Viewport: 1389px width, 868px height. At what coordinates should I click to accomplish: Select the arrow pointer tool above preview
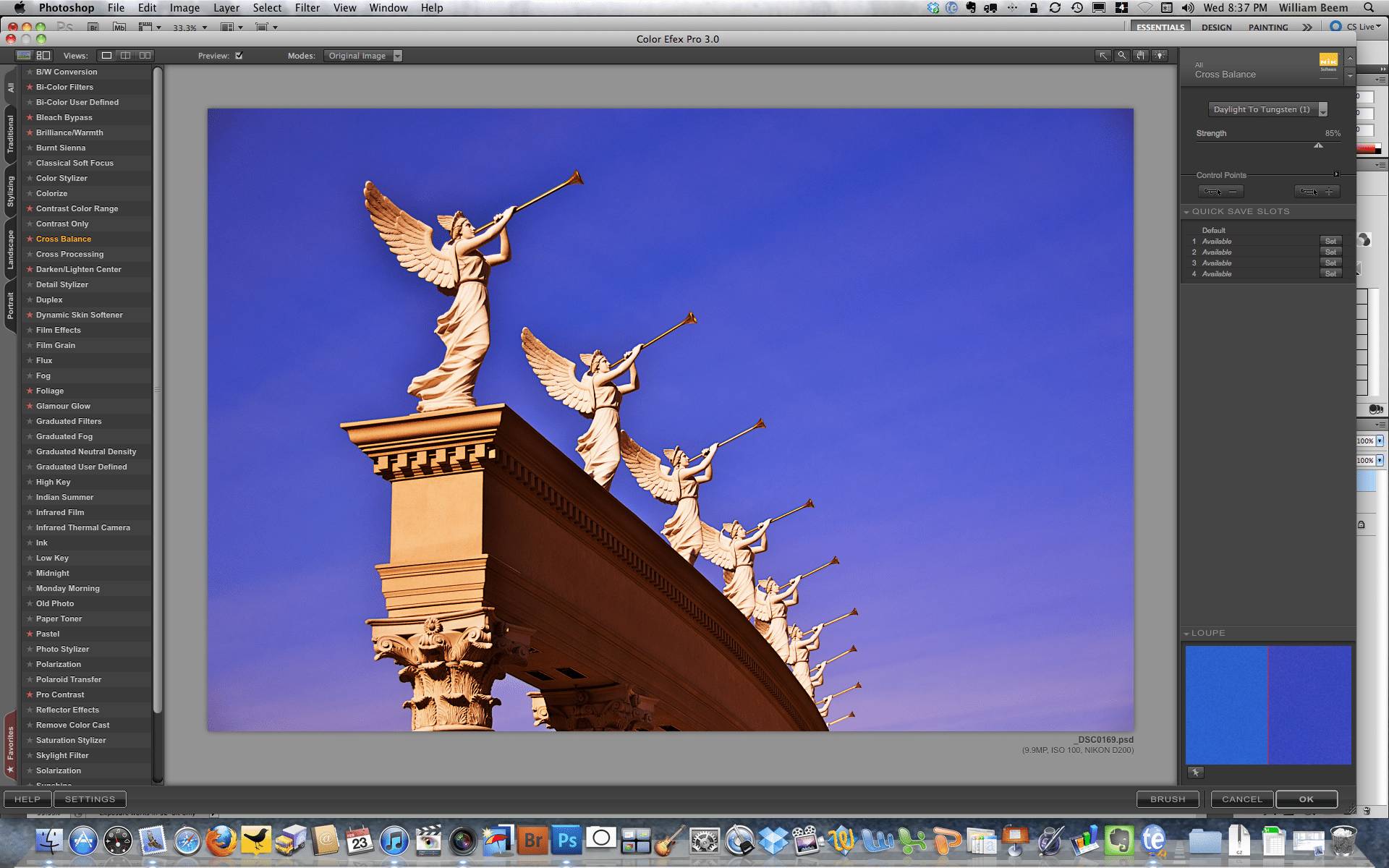point(1103,56)
